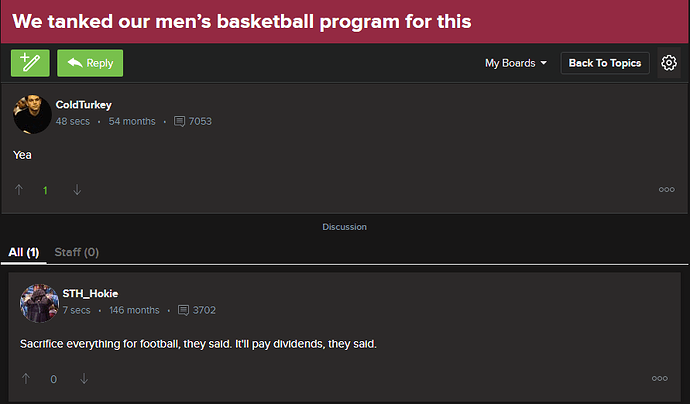The image size is (690, 404).
Task: Click the green new post pencil icon
Action: tap(30, 63)
